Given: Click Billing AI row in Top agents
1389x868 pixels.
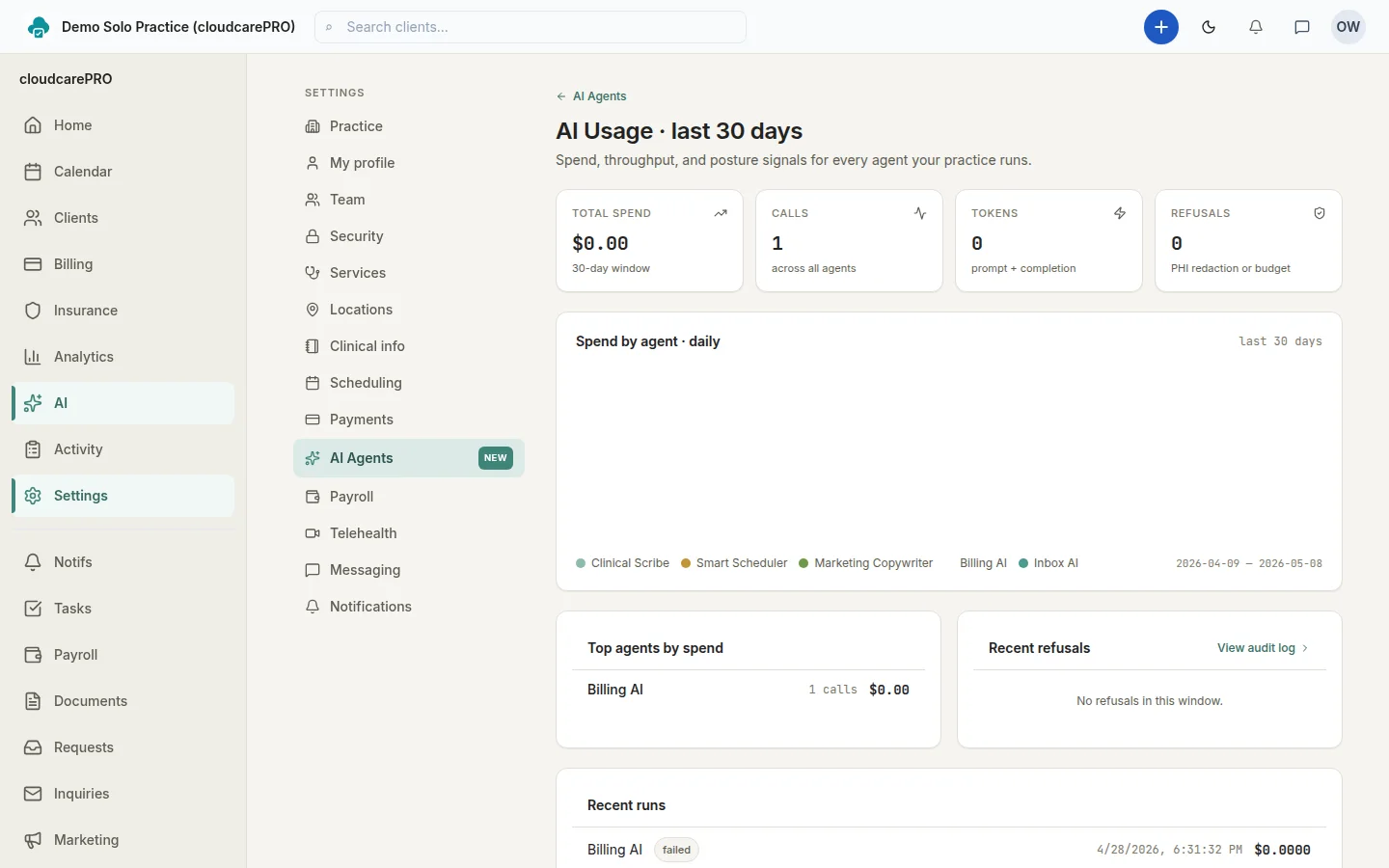Looking at the screenshot, I should coord(749,690).
